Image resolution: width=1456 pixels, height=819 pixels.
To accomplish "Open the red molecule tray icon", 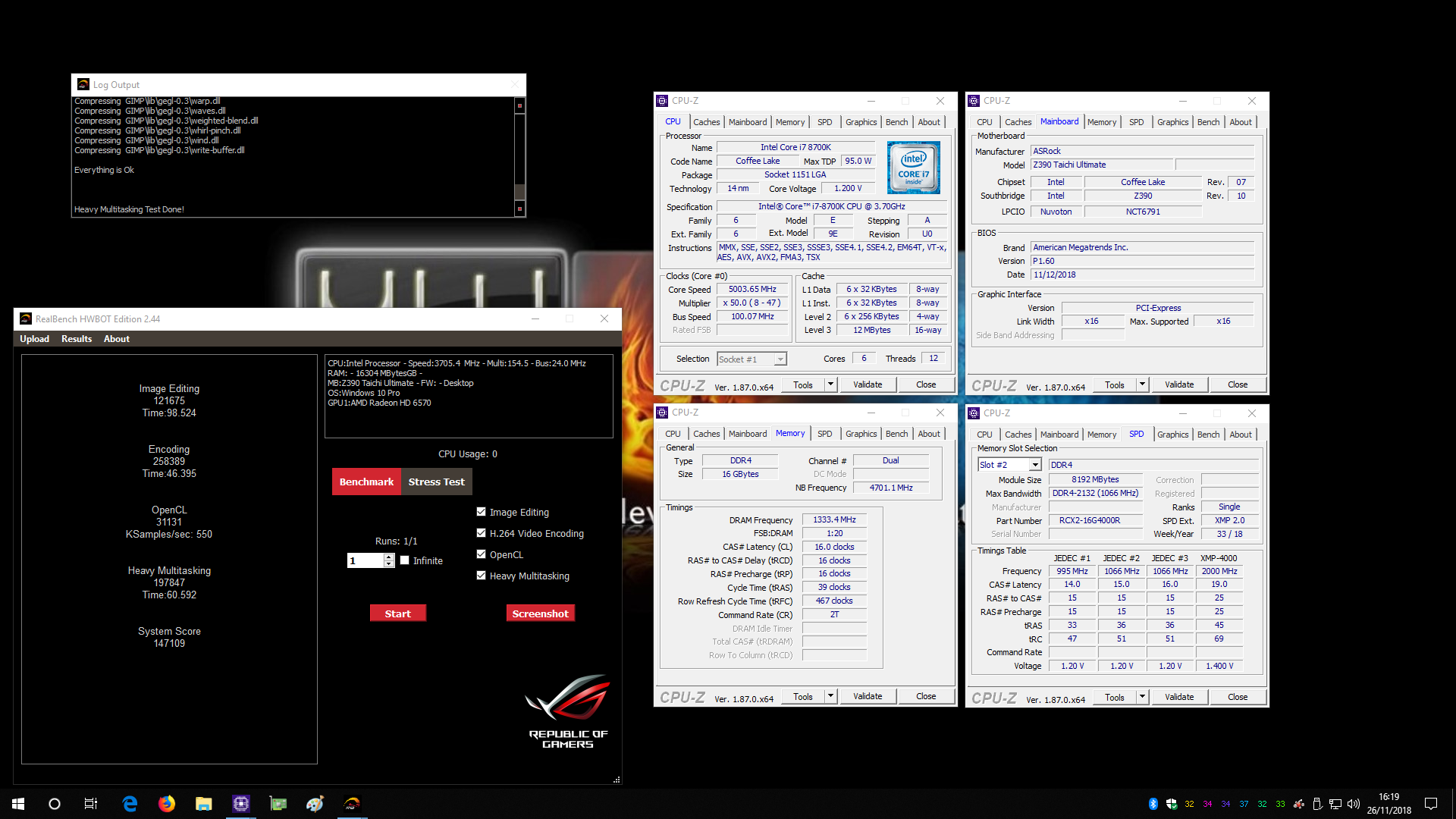I will [1299, 804].
